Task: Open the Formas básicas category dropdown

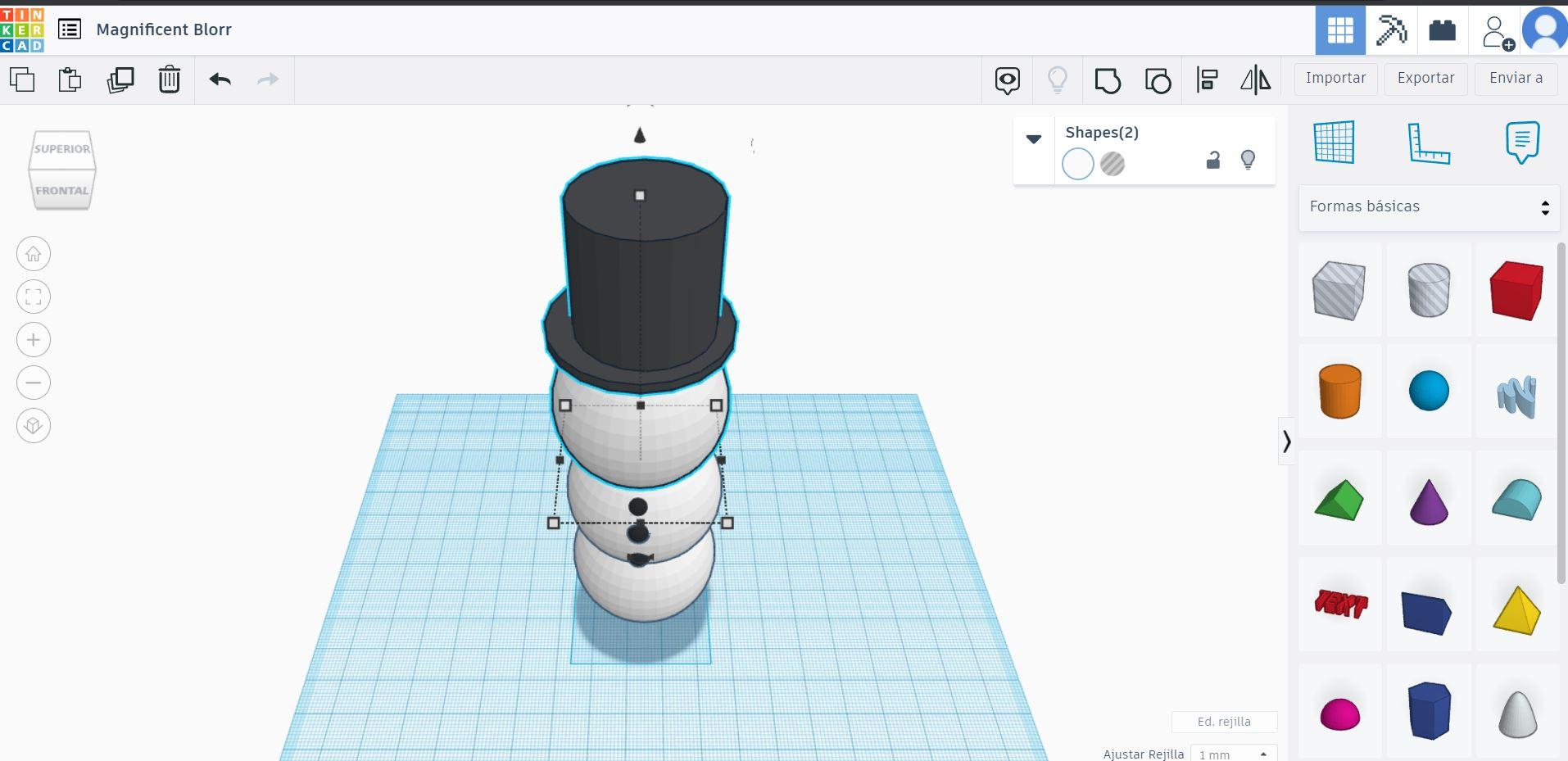Action: point(1429,207)
